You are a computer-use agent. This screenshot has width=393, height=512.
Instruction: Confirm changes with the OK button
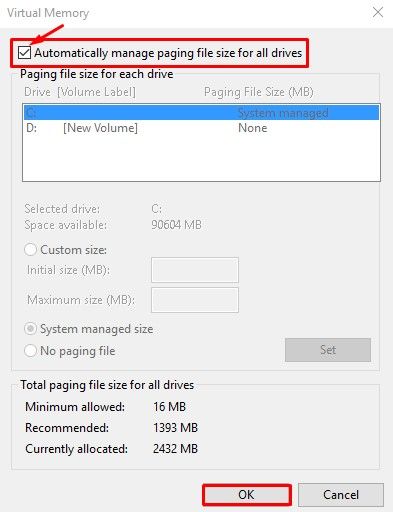247,495
